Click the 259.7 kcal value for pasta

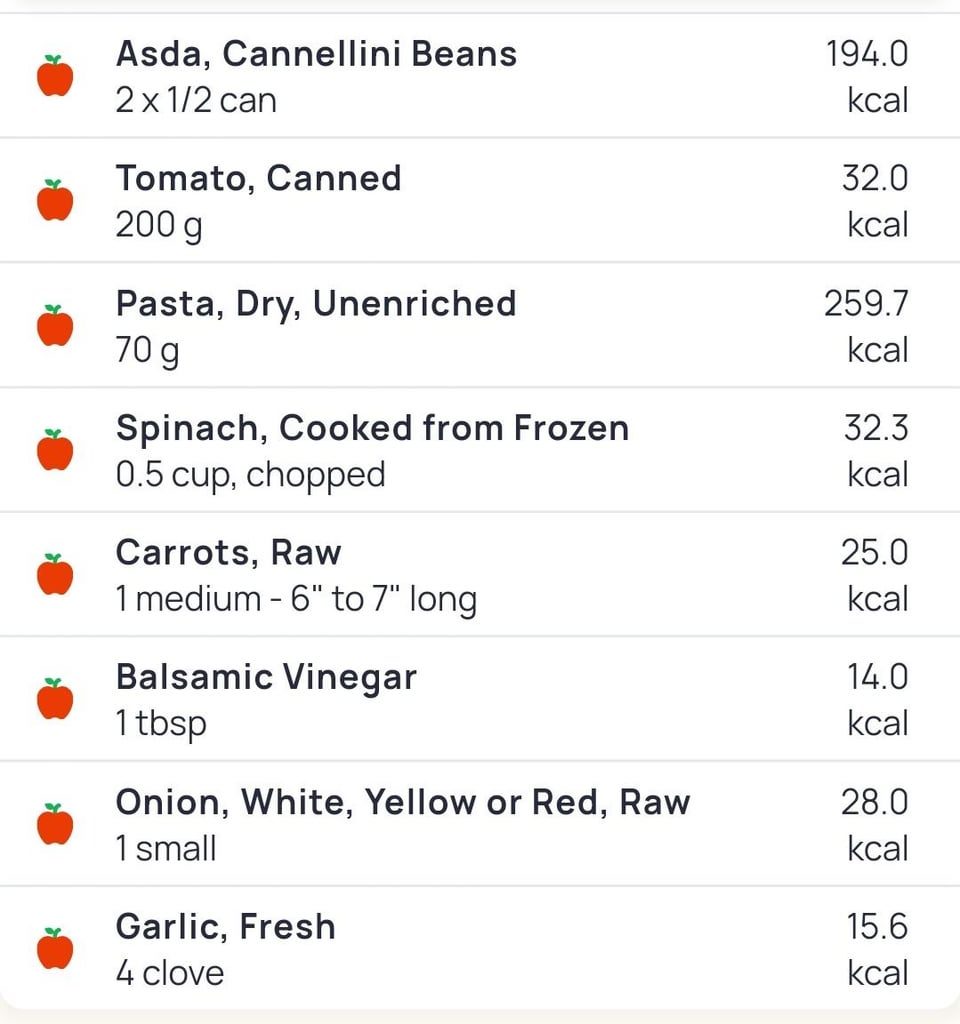[x=866, y=303]
